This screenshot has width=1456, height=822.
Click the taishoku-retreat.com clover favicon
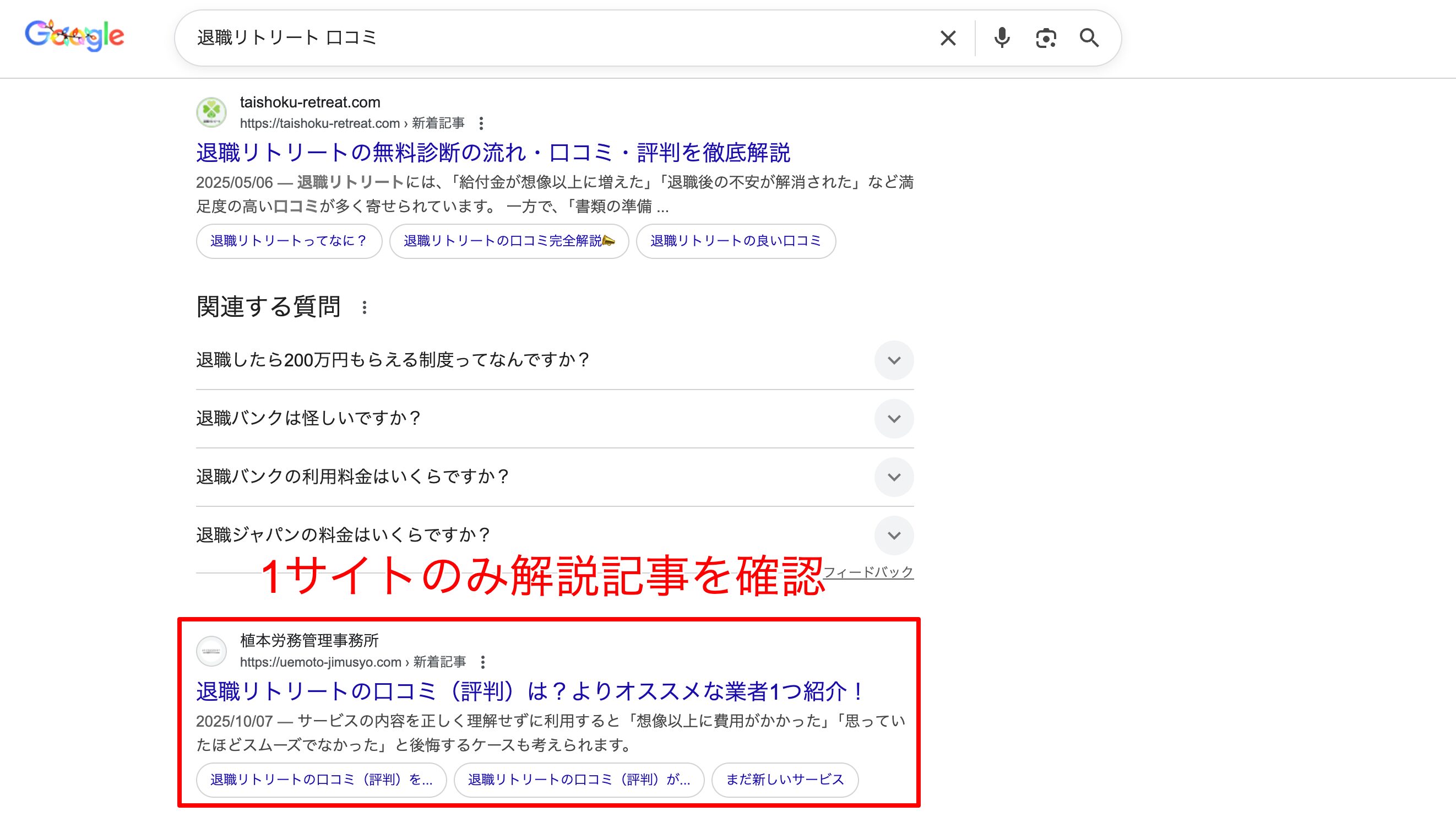[x=211, y=112]
